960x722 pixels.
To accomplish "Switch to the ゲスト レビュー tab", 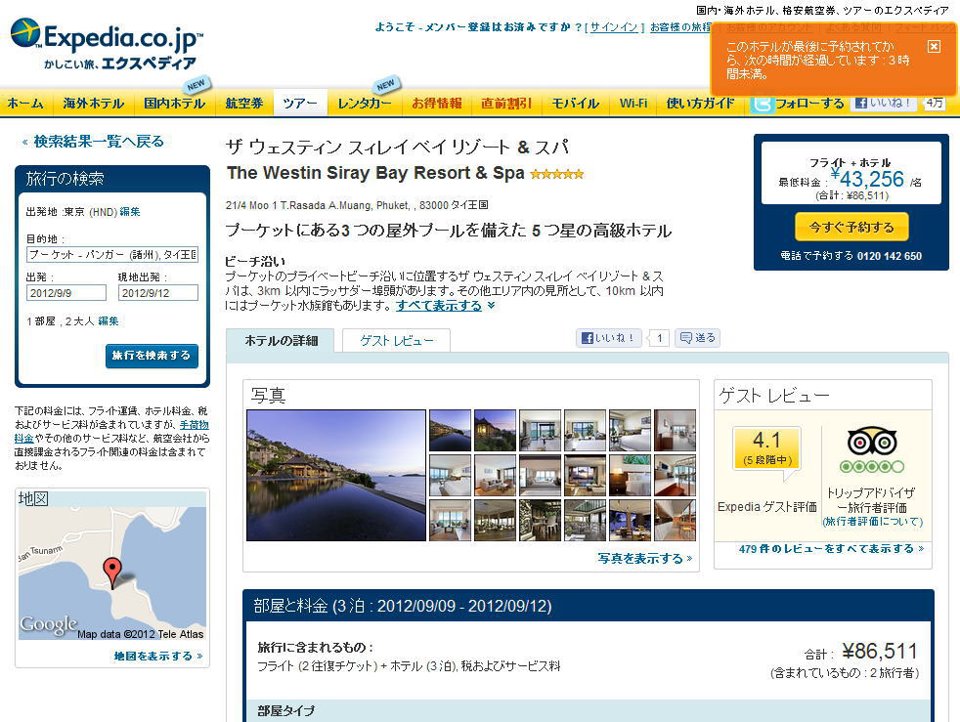I will [x=397, y=341].
